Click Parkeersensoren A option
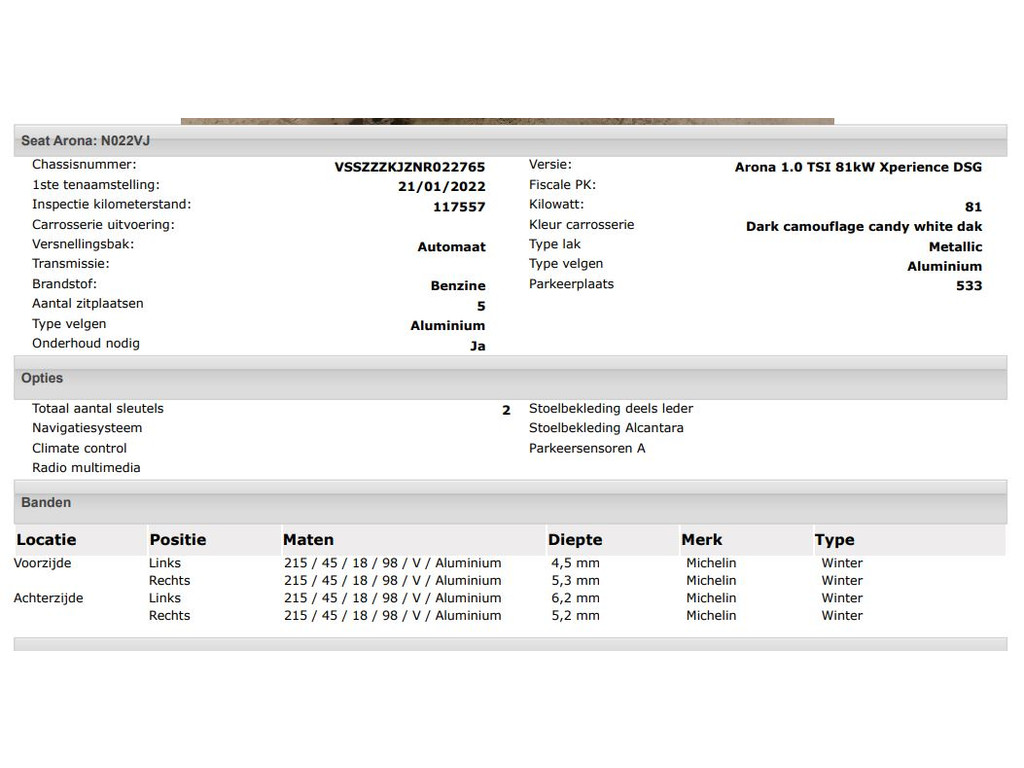 click(587, 449)
